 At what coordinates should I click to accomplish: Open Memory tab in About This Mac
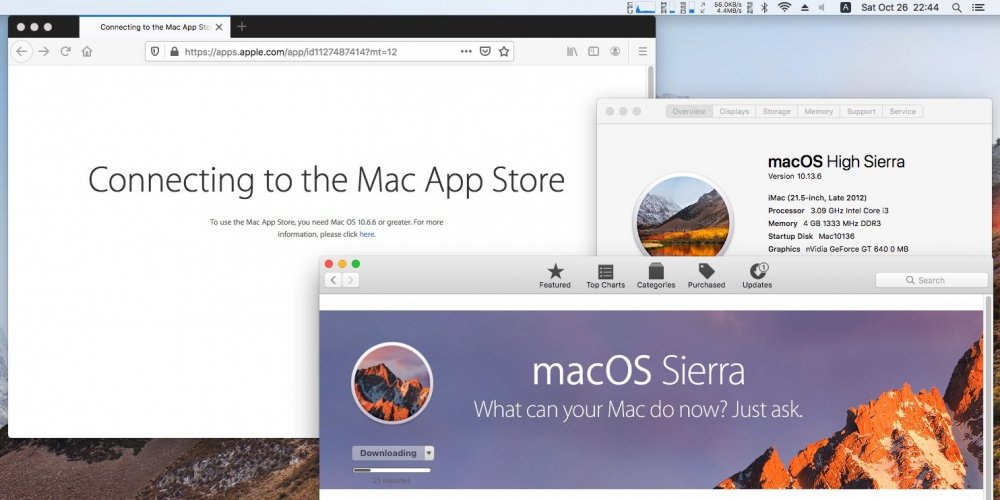(x=818, y=112)
